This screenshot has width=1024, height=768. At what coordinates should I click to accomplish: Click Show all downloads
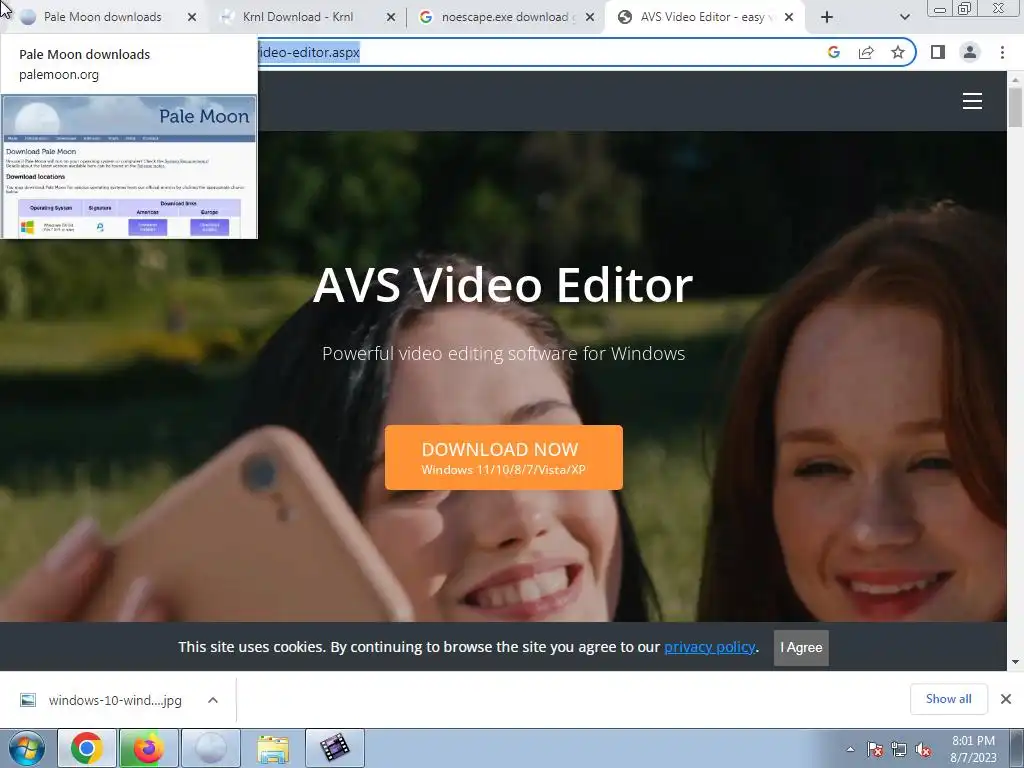948,699
